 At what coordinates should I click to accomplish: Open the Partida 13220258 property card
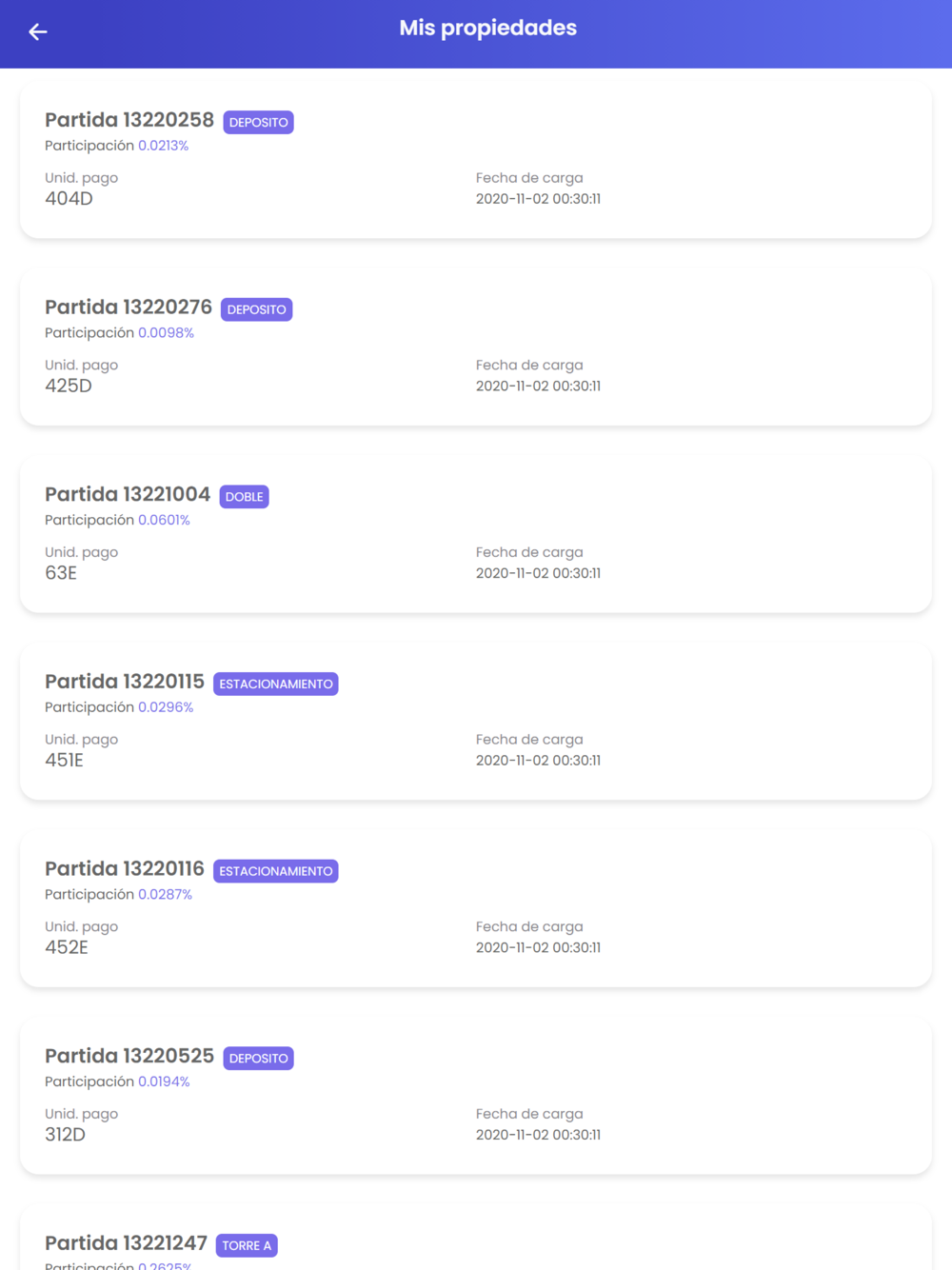coord(476,159)
